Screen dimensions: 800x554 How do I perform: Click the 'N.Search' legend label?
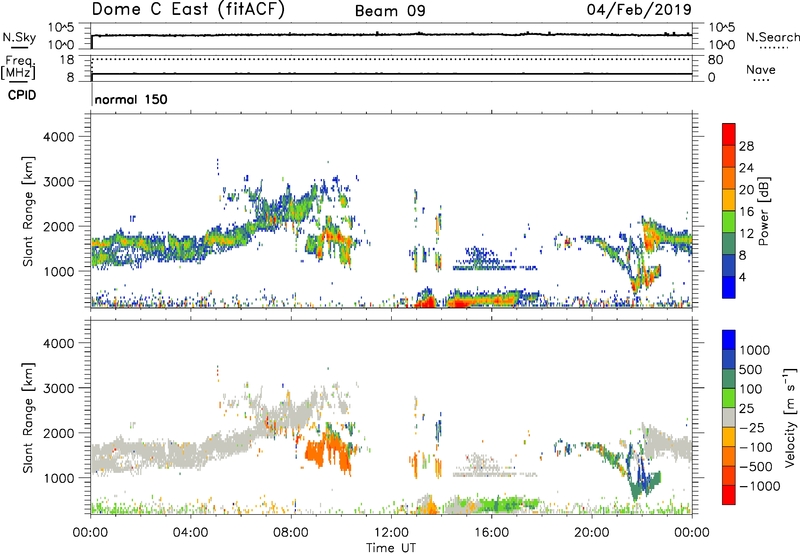point(772,37)
